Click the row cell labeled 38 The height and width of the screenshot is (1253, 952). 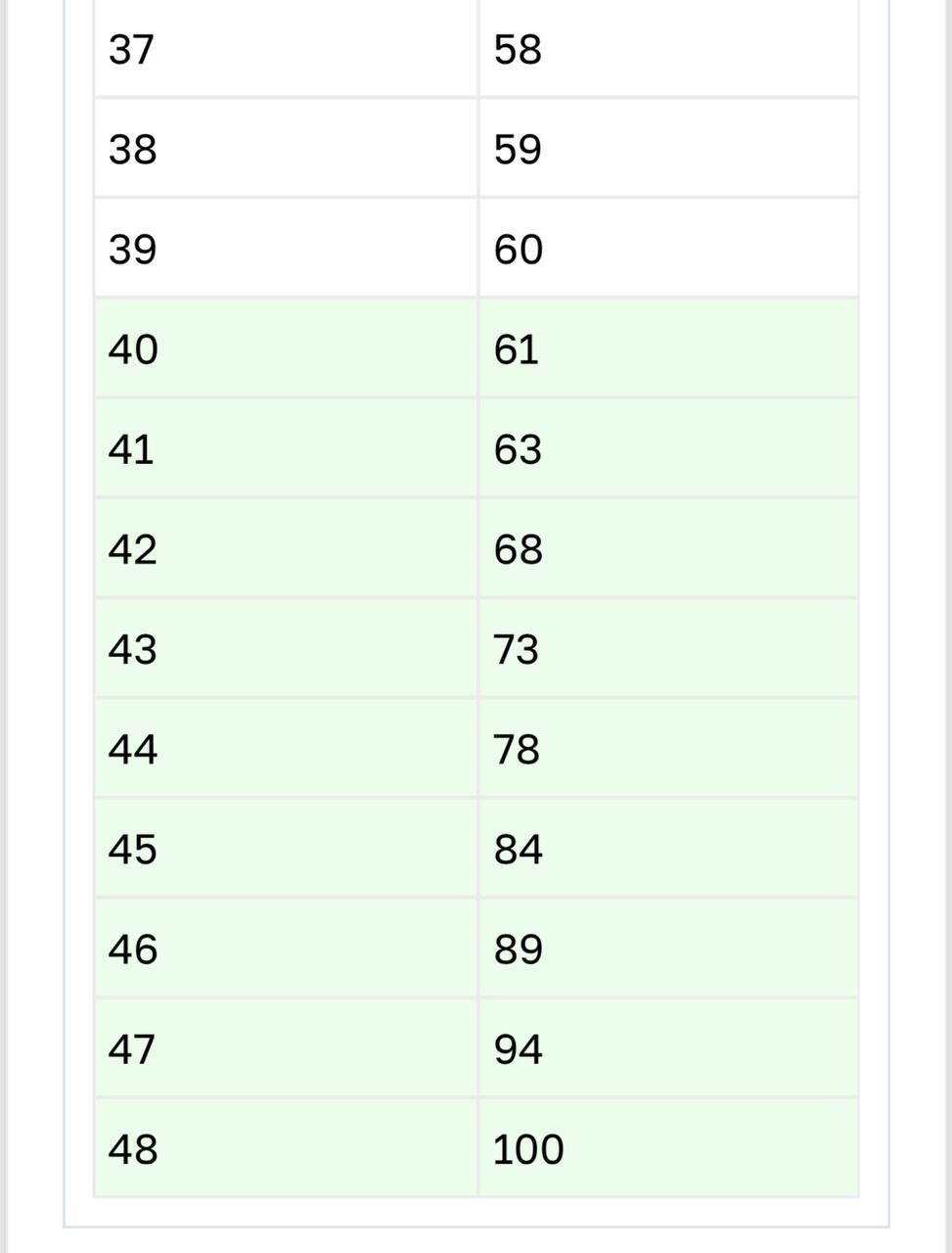(x=286, y=149)
